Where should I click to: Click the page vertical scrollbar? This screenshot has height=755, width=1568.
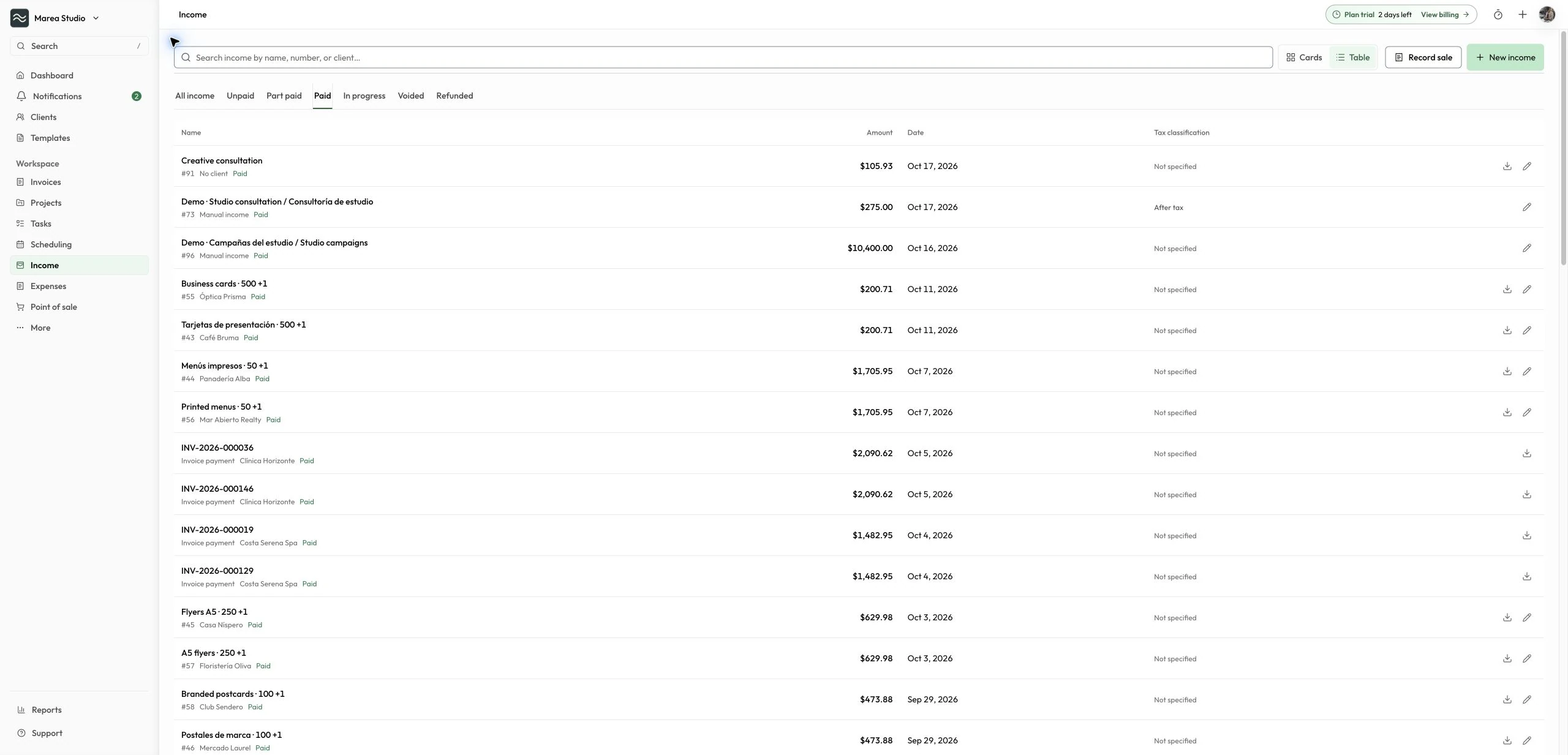pos(1563,147)
